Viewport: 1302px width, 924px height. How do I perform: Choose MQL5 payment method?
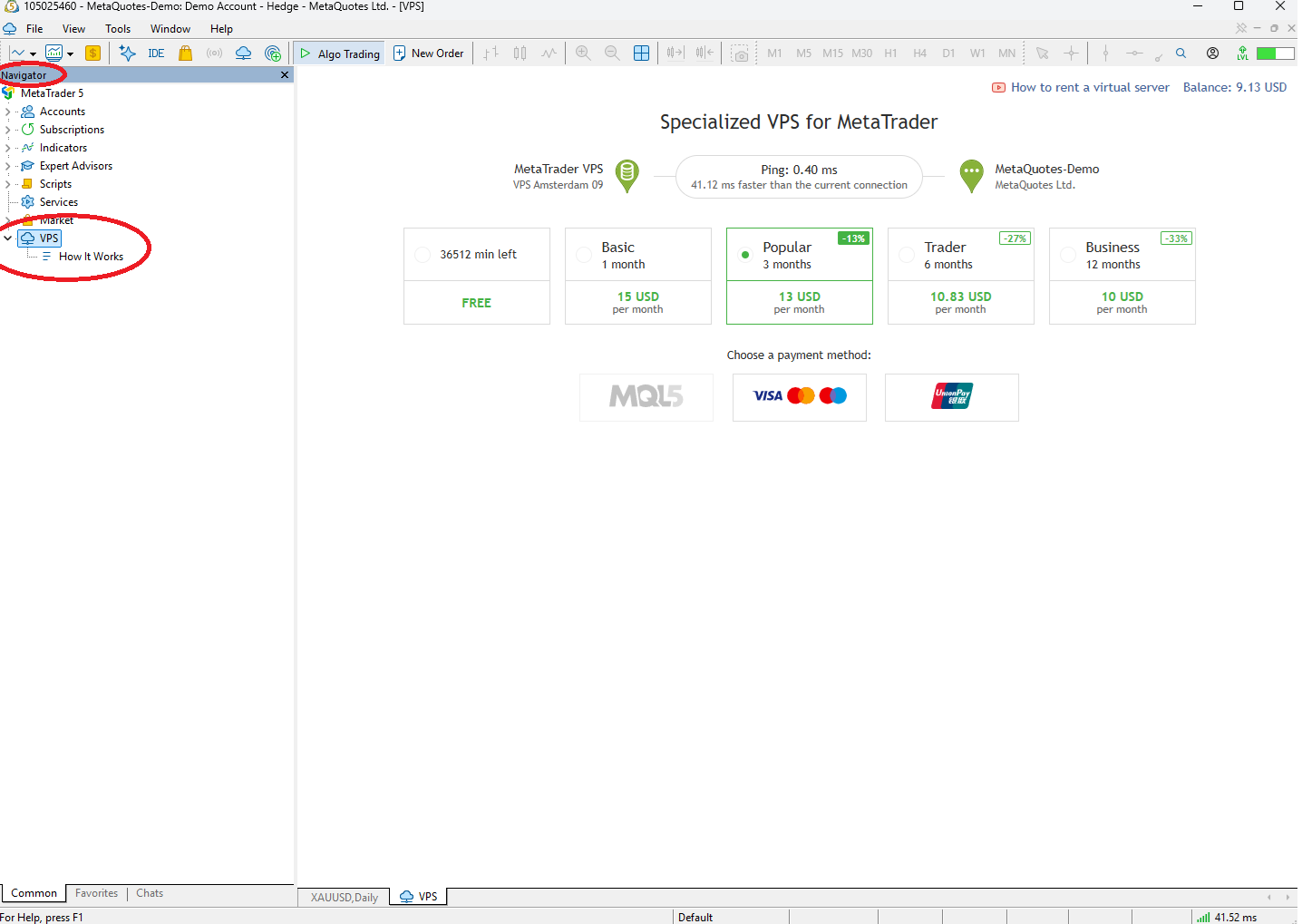click(x=646, y=397)
